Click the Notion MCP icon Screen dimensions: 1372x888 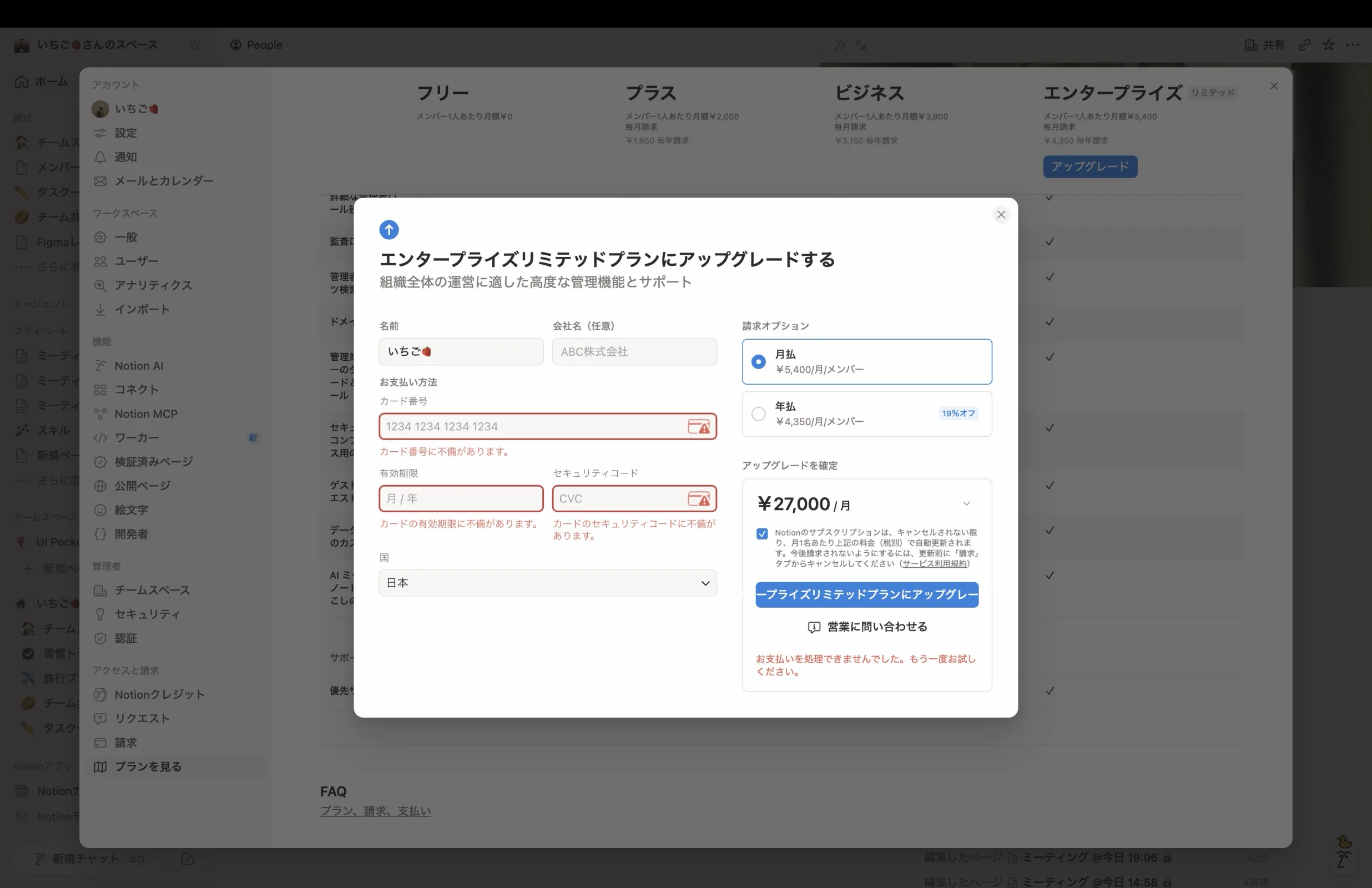click(100, 414)
